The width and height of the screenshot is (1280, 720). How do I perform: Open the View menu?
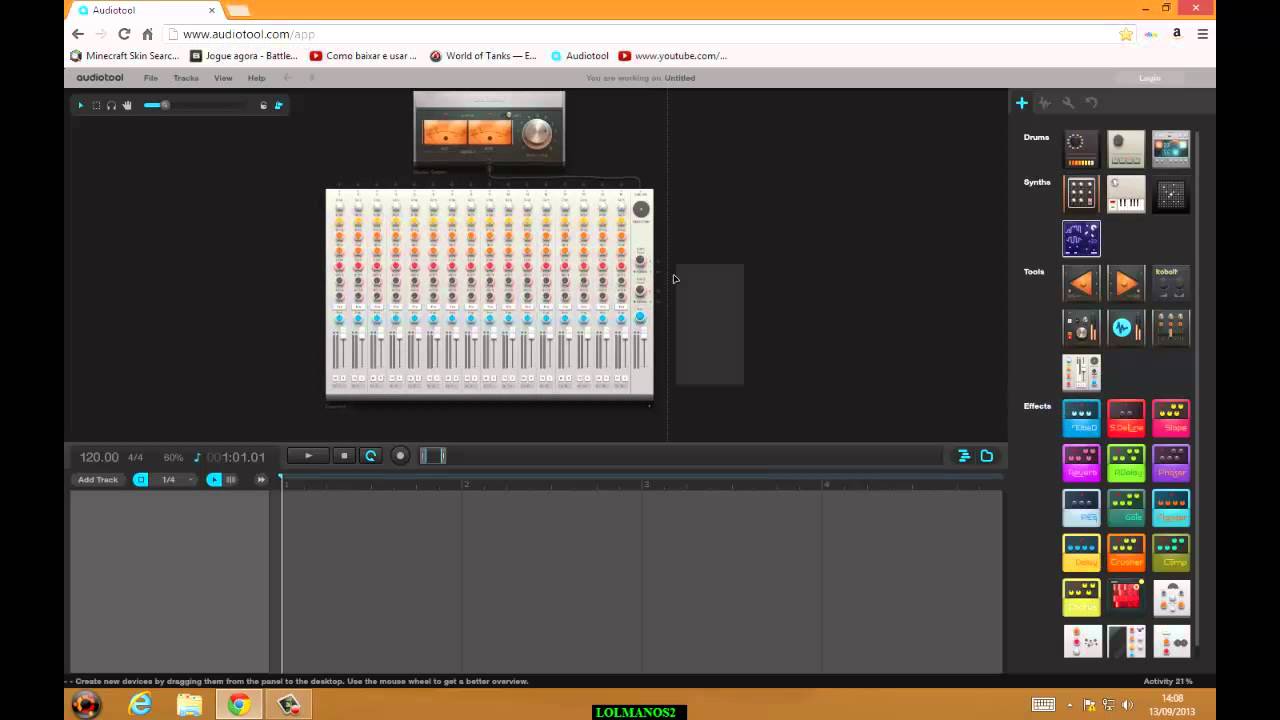223,78
